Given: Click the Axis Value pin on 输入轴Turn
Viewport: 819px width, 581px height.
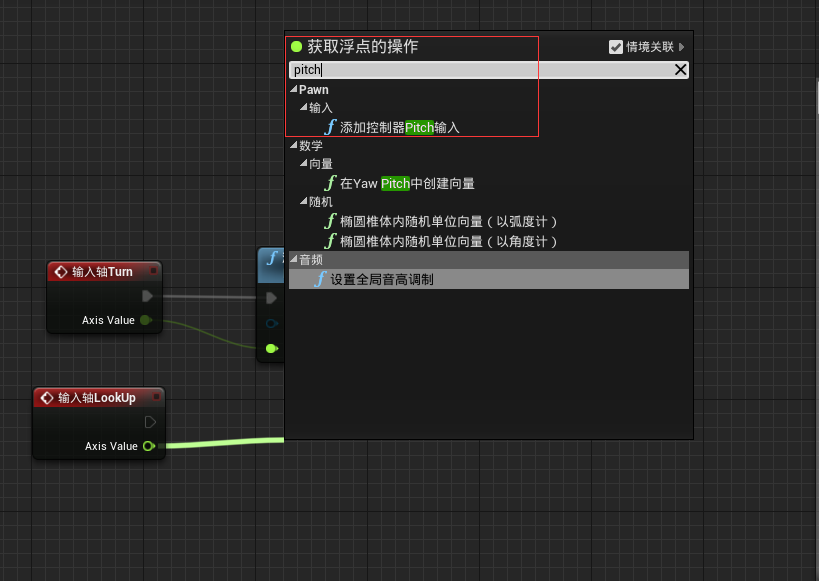Looking at the screenshot, I should 146,320.
